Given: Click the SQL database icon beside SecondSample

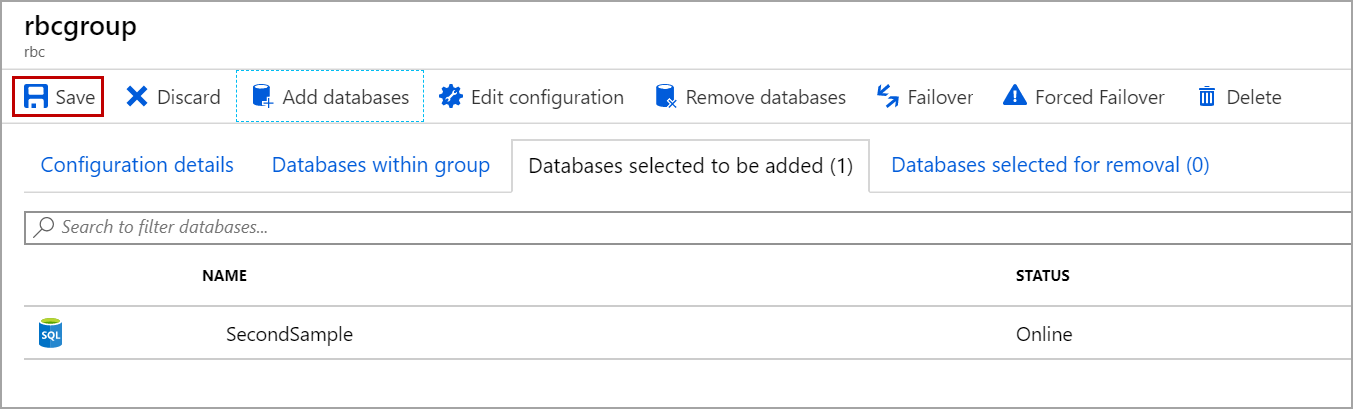Looking at the screenshot, I should 49,334.
